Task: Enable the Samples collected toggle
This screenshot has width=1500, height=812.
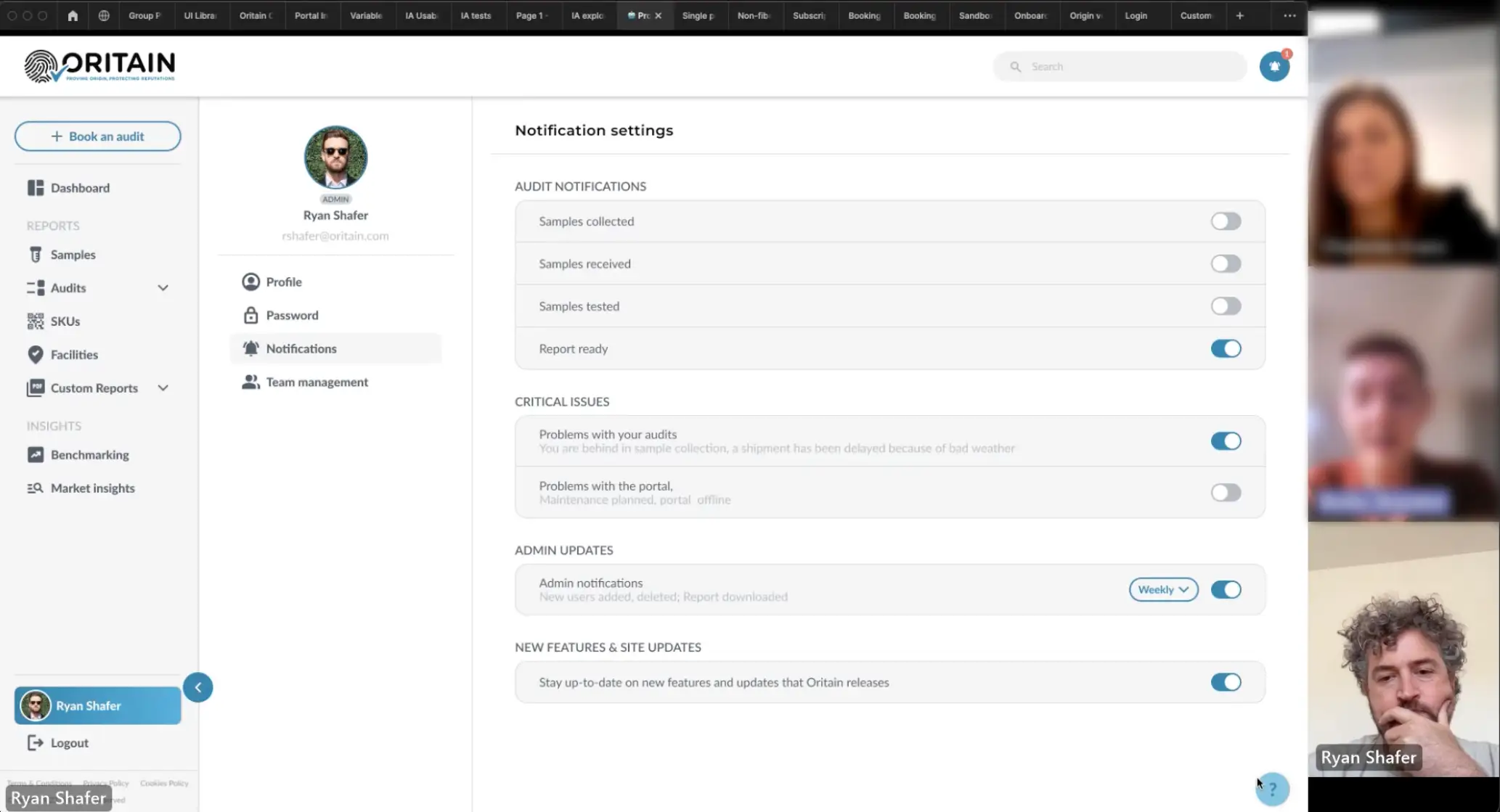Action: coord(1225,221)
